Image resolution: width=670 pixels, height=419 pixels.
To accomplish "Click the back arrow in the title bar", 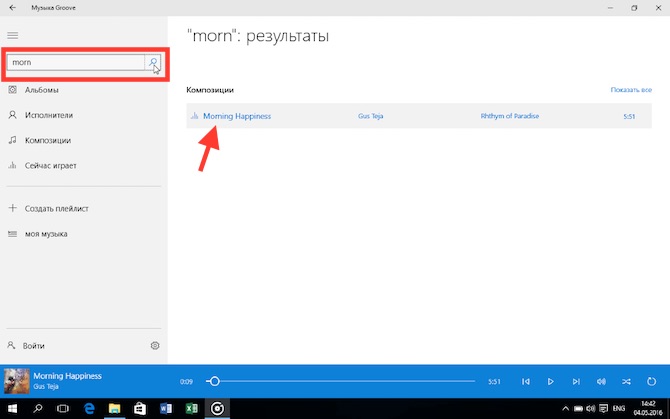I will (12, 8).
